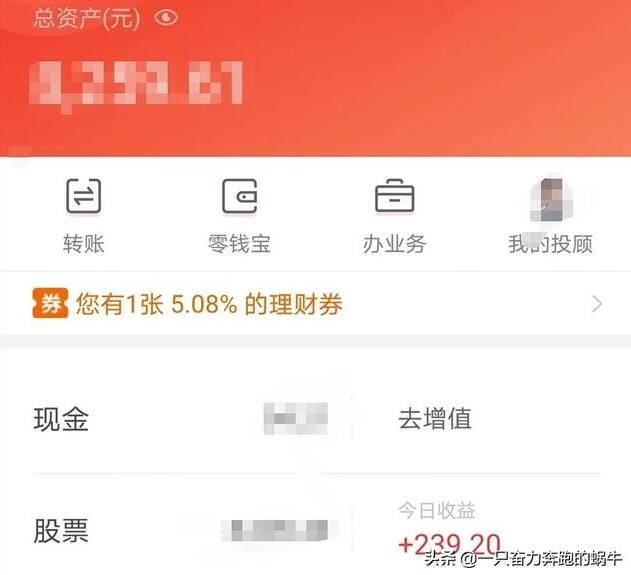Tap the orange 券 coupon badge

50,303
